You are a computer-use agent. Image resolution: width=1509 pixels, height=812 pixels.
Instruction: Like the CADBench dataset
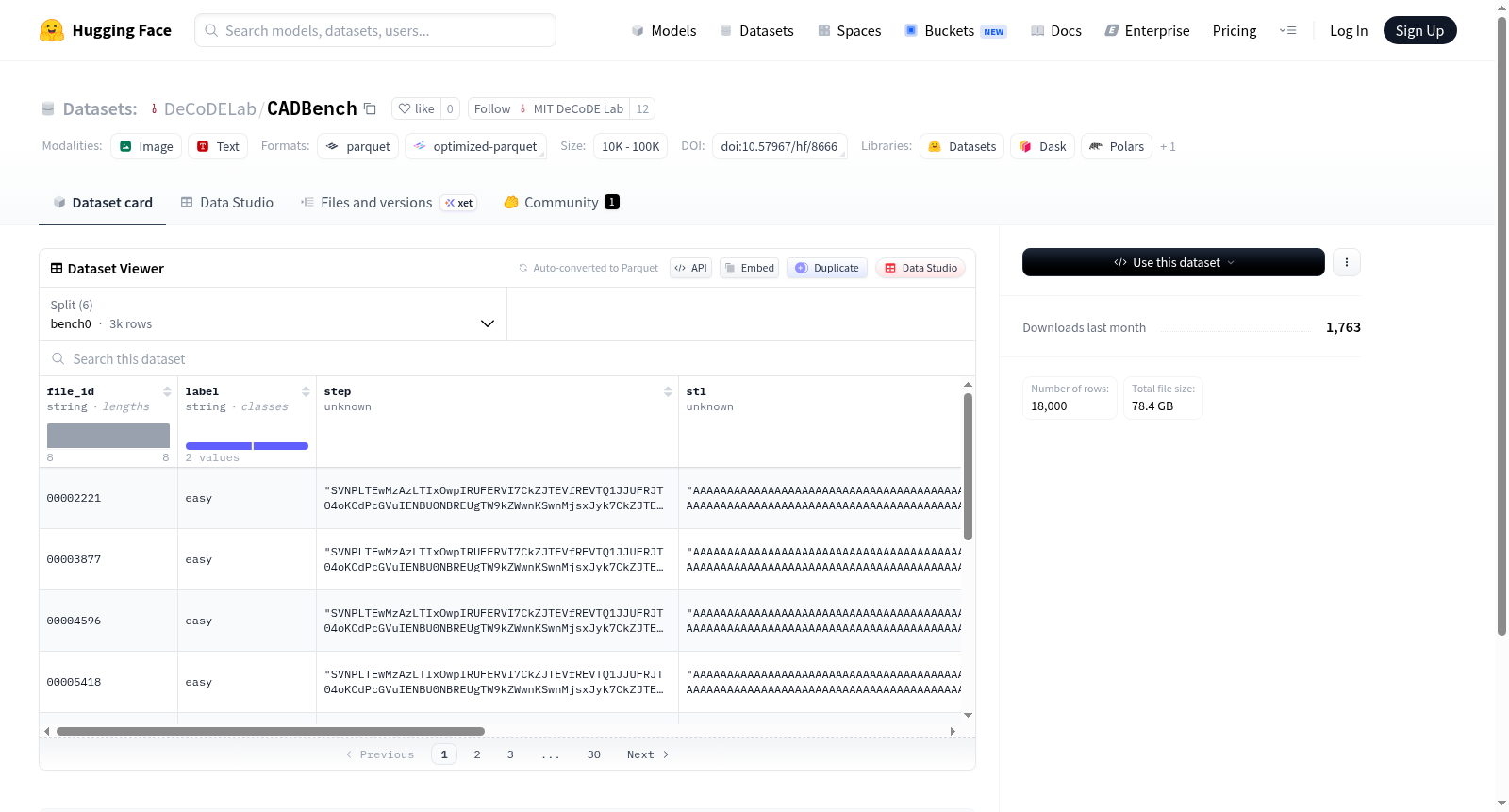[416, 108]
